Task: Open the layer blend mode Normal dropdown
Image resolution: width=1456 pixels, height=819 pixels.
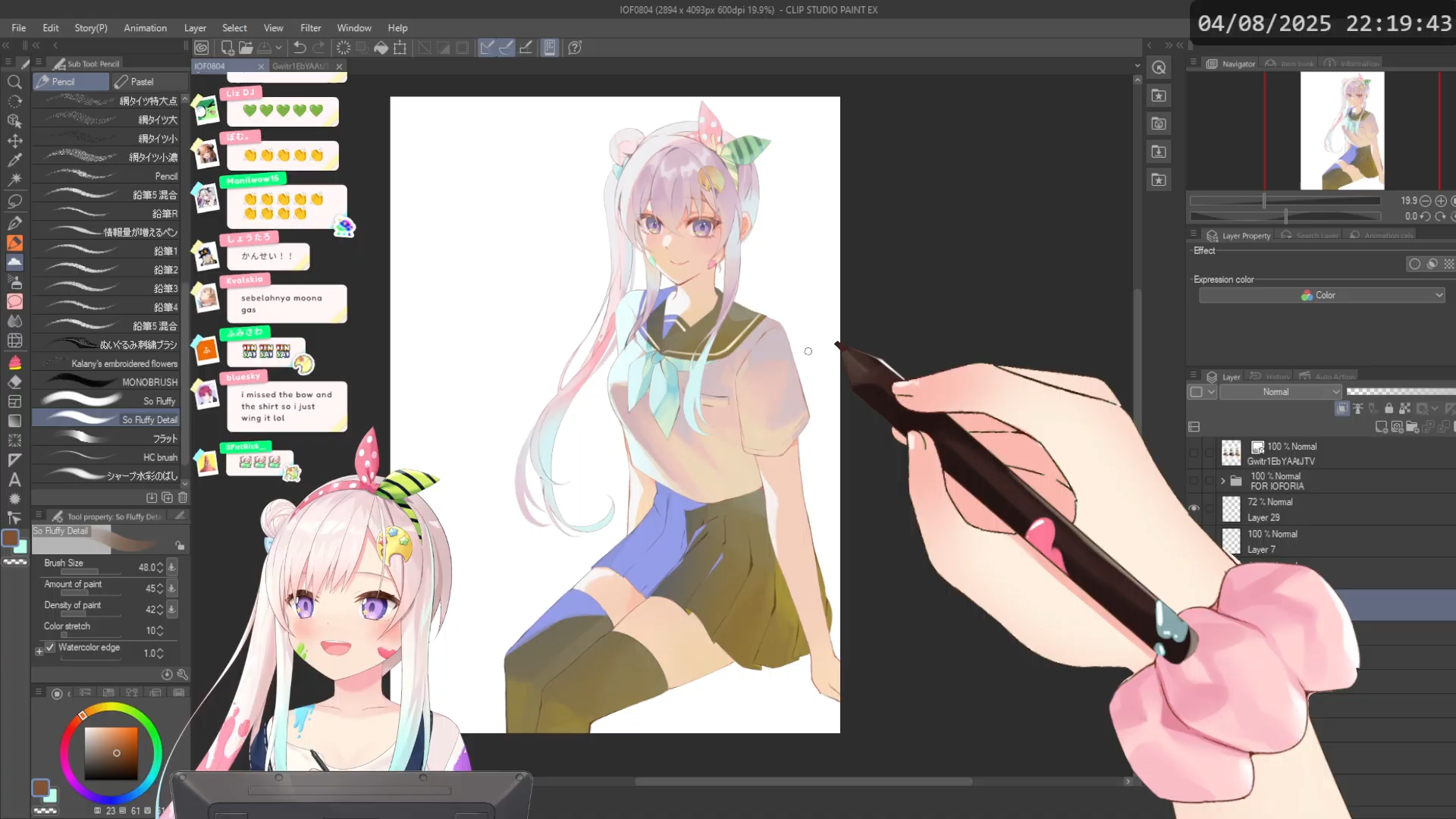Action: [1281, 392]
